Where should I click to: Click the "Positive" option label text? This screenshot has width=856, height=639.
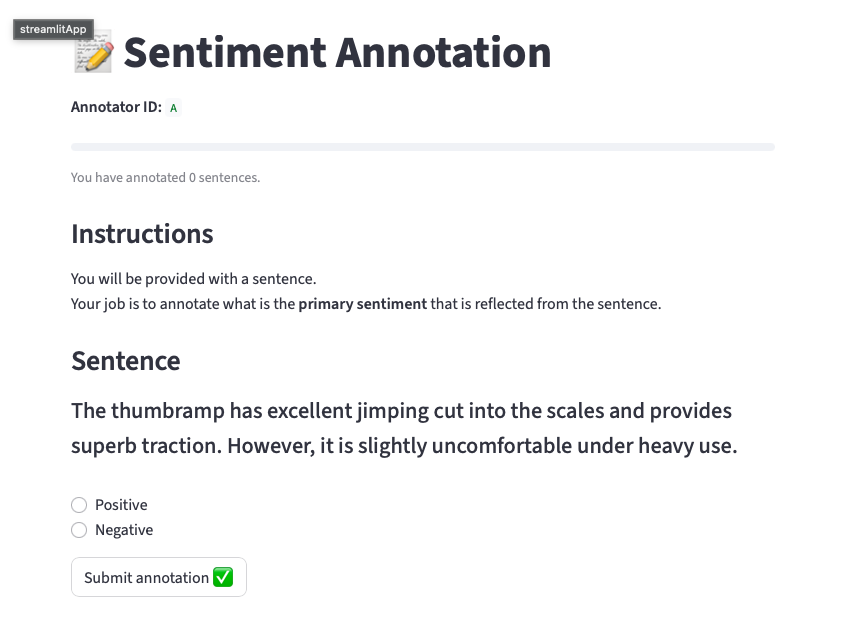point(121,505)
